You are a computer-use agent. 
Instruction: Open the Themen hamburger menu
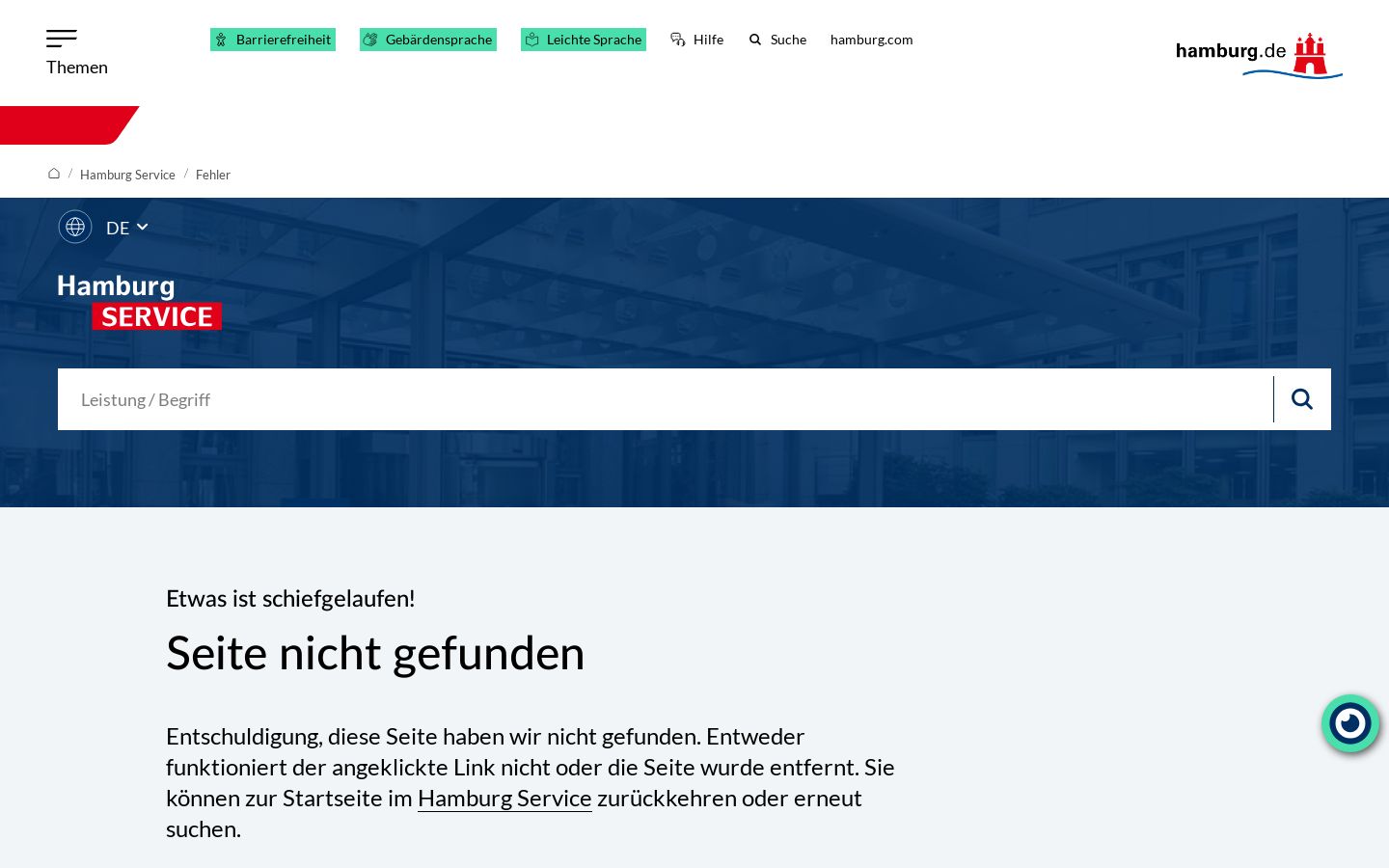[76, 53]
